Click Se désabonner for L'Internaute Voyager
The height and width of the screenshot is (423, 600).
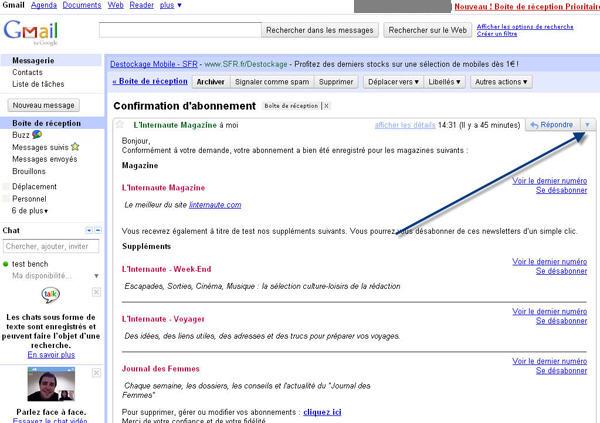561,321
